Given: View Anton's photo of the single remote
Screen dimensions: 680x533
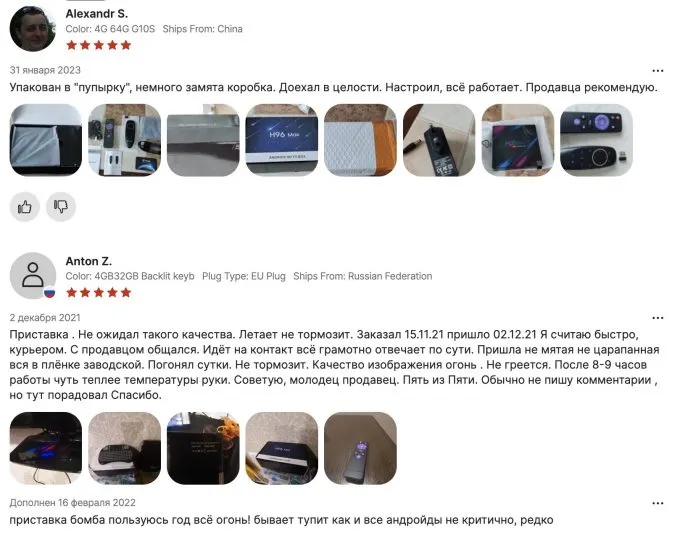Looking at the screenshot, I should tap(360, 448).
